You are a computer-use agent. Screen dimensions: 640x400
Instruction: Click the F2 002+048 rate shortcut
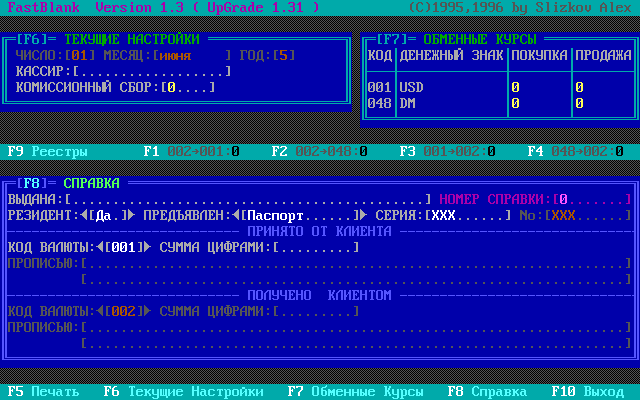(x=320, y=152)
